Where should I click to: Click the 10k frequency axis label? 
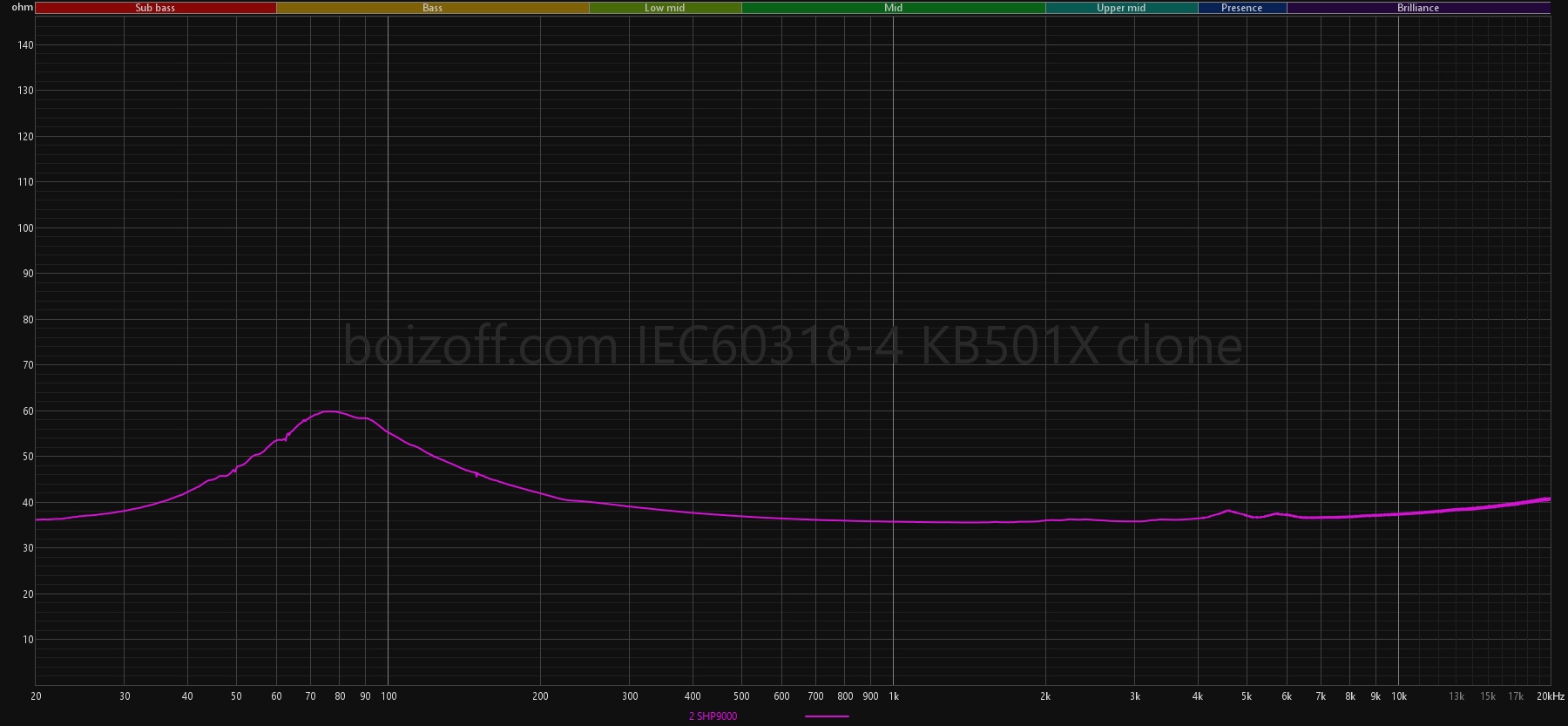(1398, 696)
